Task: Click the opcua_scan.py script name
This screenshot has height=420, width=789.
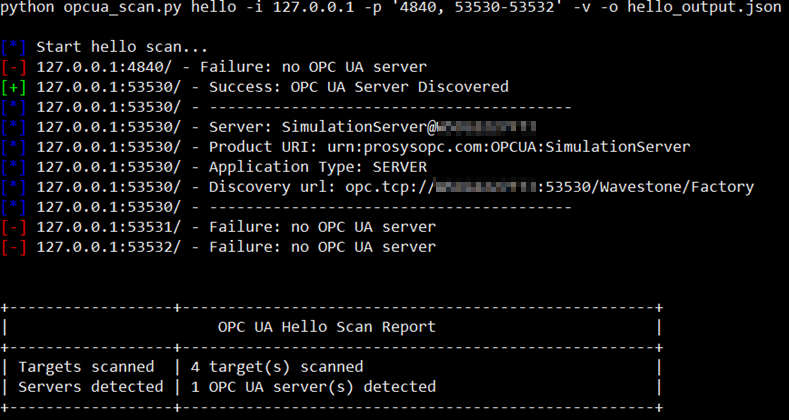Action: (x=123, y=8)
